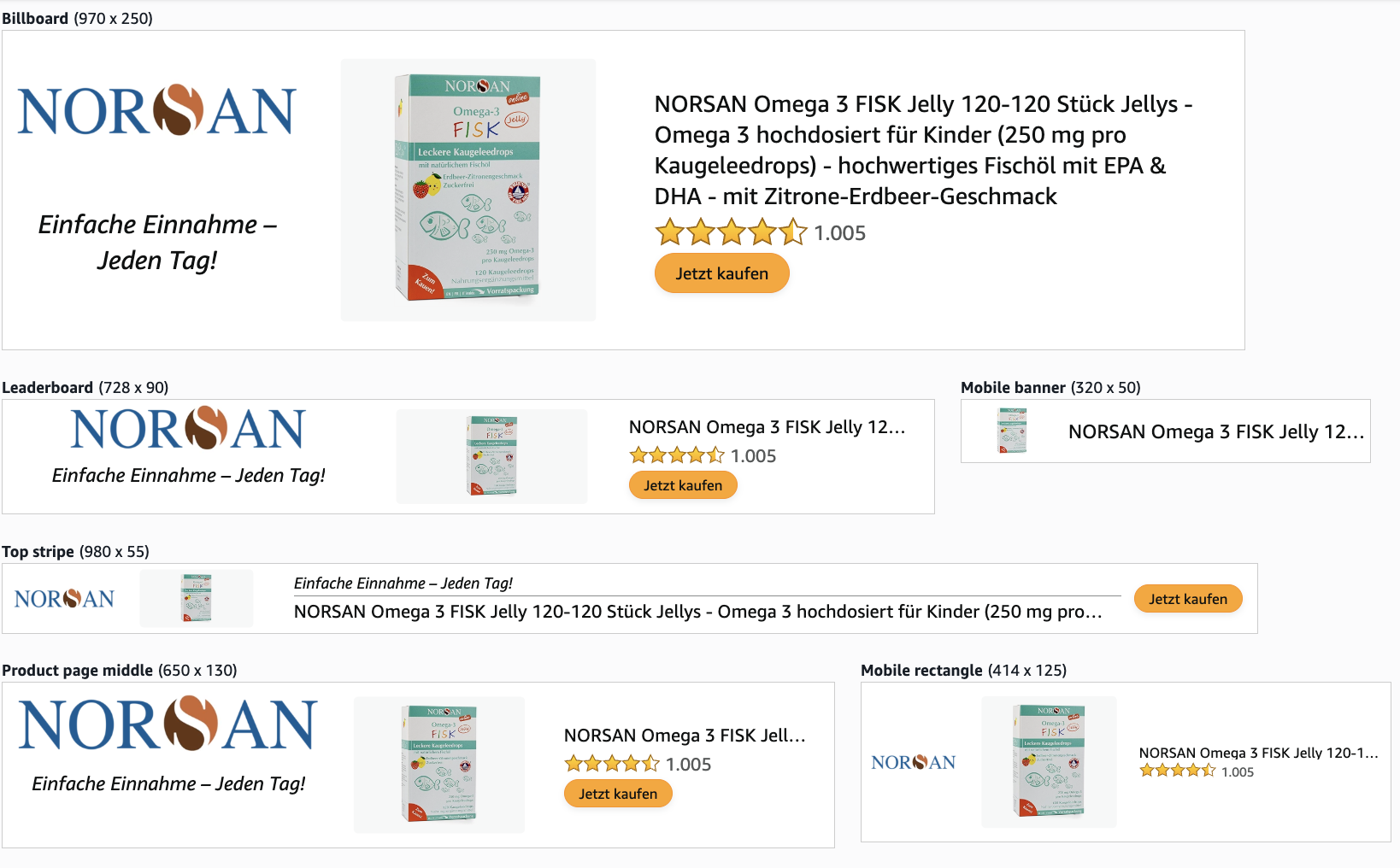Click the star rating in the Product page middle ad
1400x868 pixels.
pos(611,764)
